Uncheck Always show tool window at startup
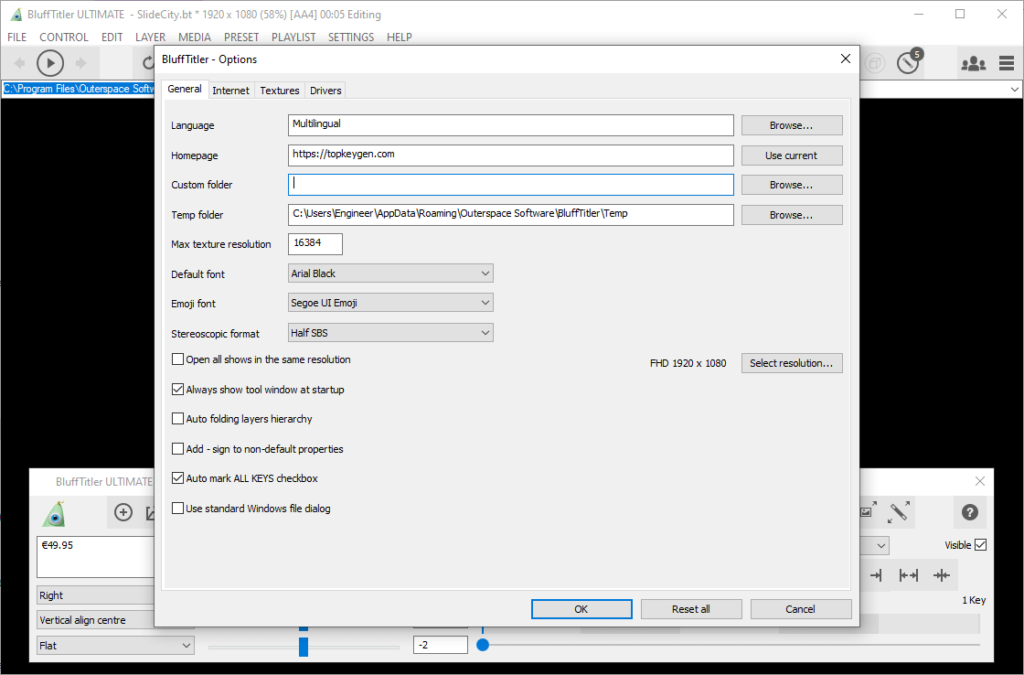The width and height of the screenshot is (1024, 675). coord(178,389)
